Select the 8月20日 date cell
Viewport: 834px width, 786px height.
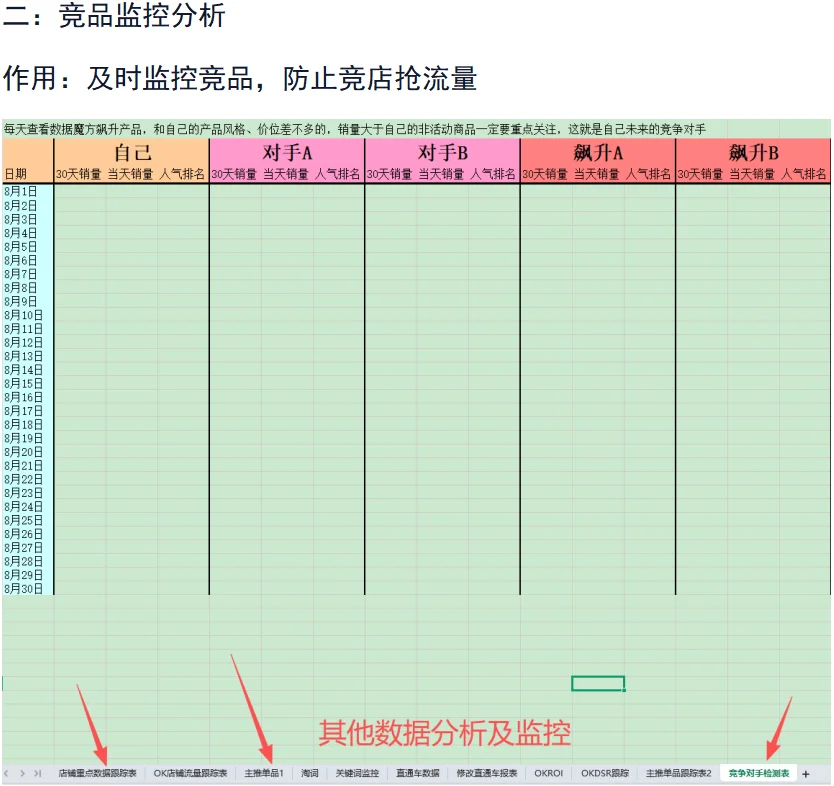click(x=28, y=452)
